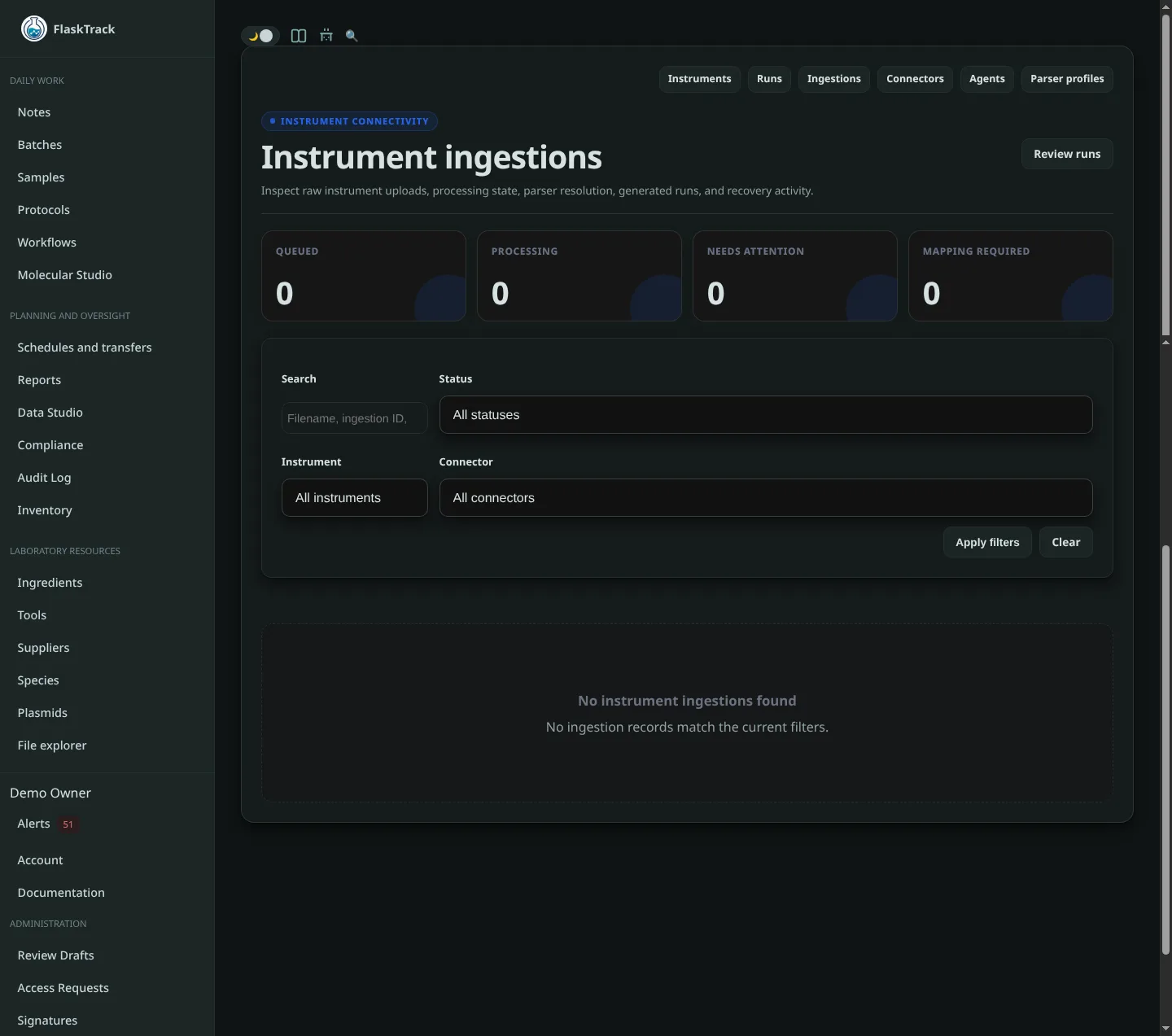Open the Plasmids page

pos(42,713)
